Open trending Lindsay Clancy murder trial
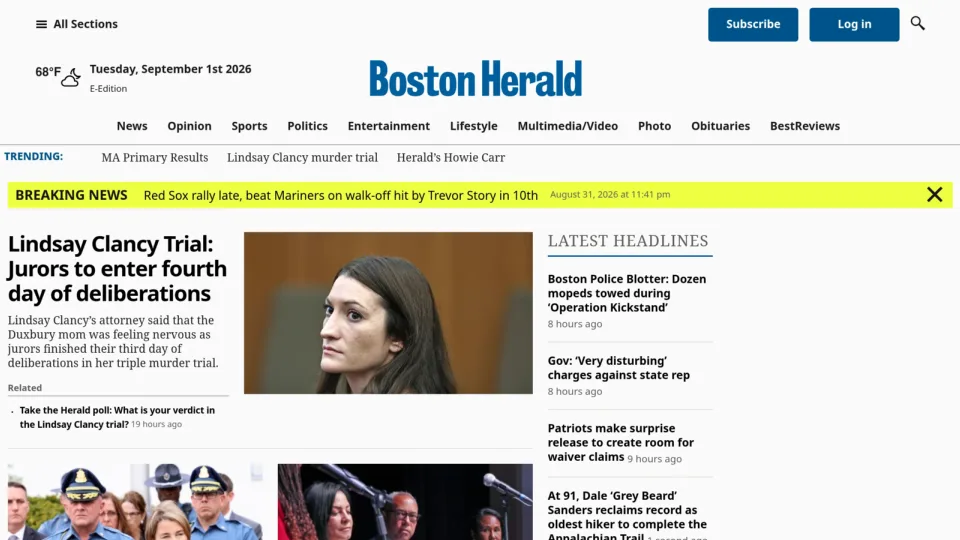This screenshot has width=960, height=540. pos(302,158)
